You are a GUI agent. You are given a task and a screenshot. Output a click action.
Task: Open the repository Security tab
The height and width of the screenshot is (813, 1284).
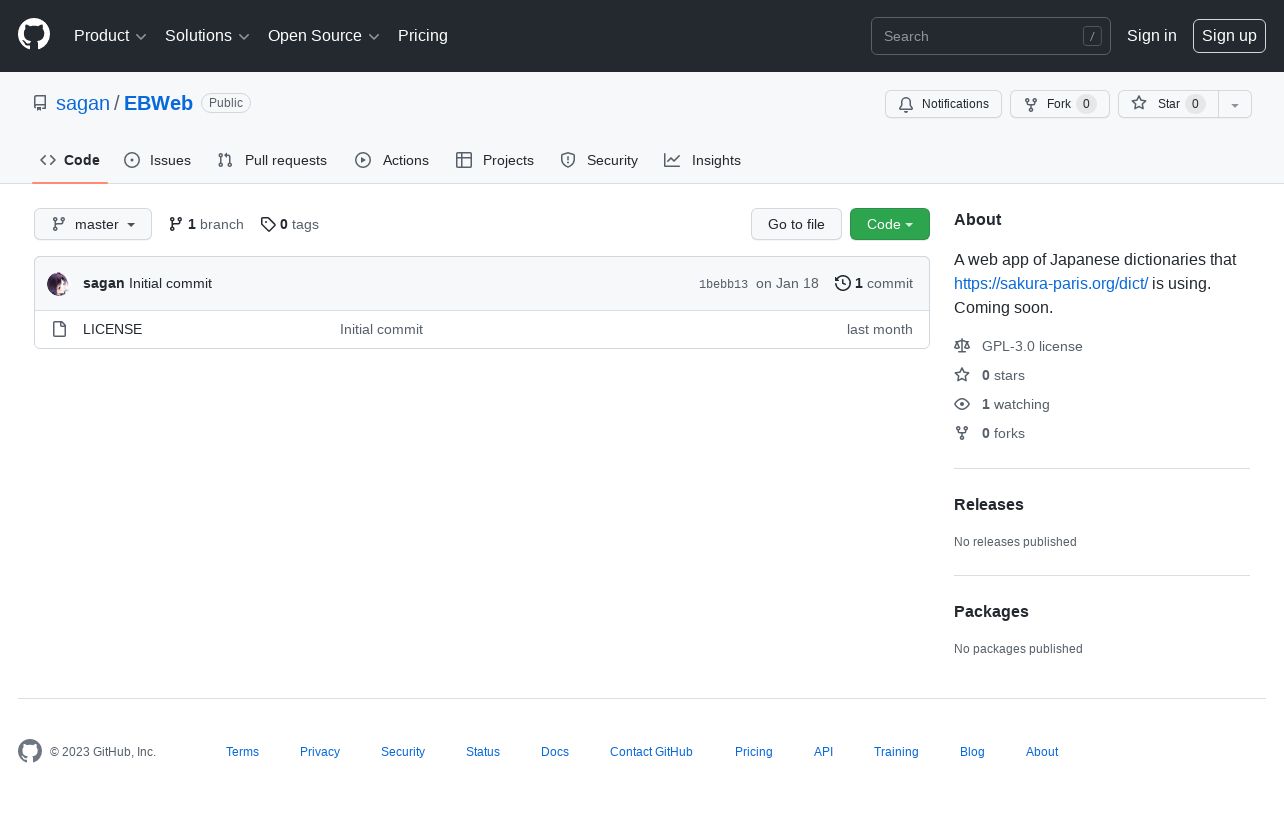click(599, 160)
